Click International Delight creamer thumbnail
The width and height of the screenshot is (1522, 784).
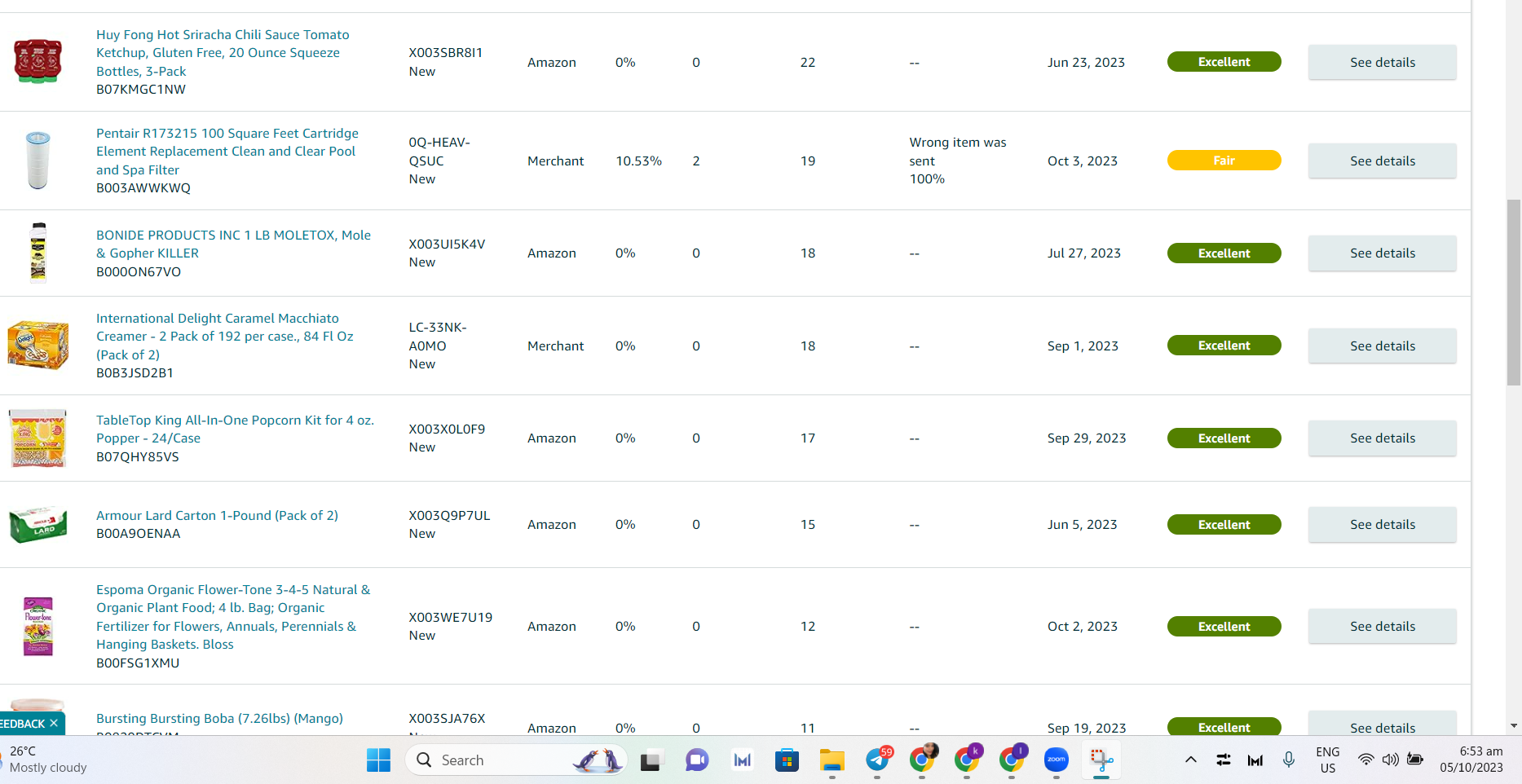pos(37,345)
